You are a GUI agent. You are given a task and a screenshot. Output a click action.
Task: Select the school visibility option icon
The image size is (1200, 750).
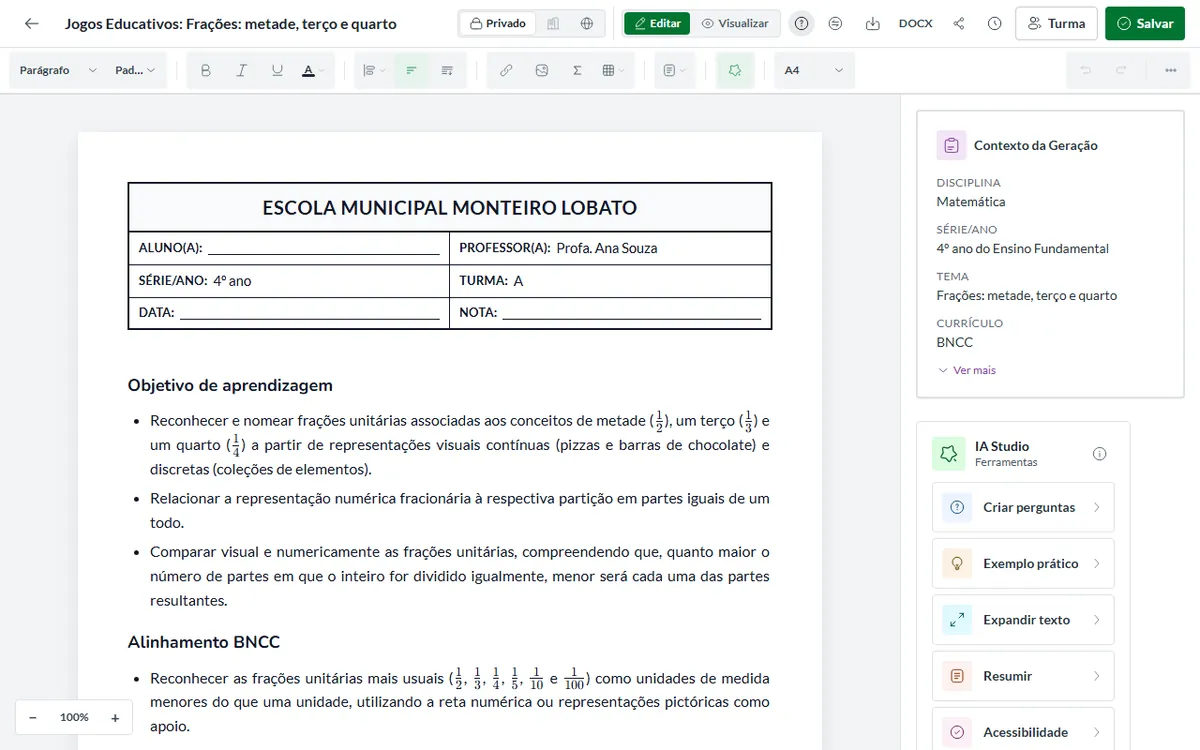pyautogui.click(x=553, y=23)
